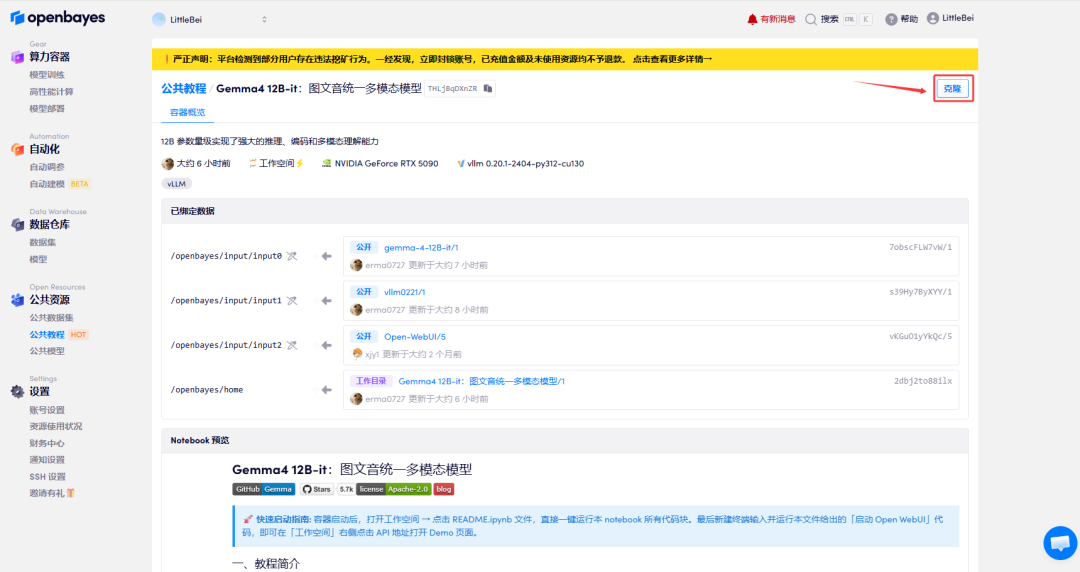The height and width of the screenshot is (572, 1080).
Task: Open 公共数据集 in the sidebar
Action: coord(51,318)
